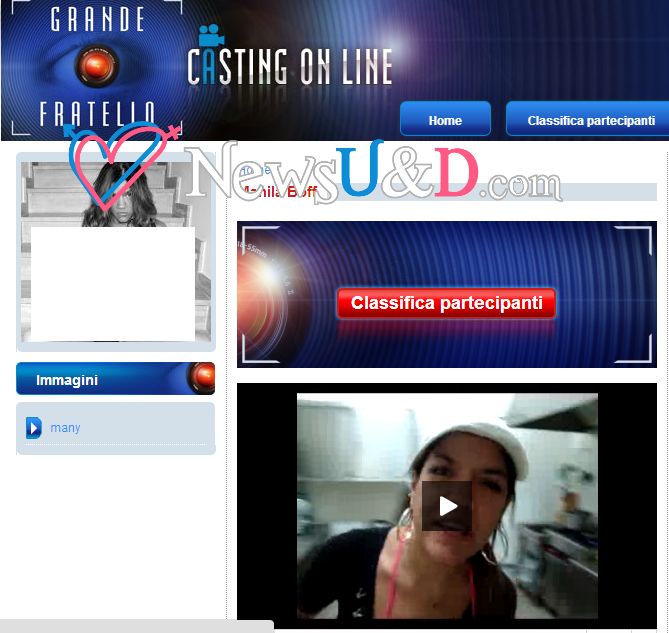Click the red Classifica partecipanti button
Image resolution: width=669 pixels, height=633 pixels.
pyautogui.click(x=446, y=303)
